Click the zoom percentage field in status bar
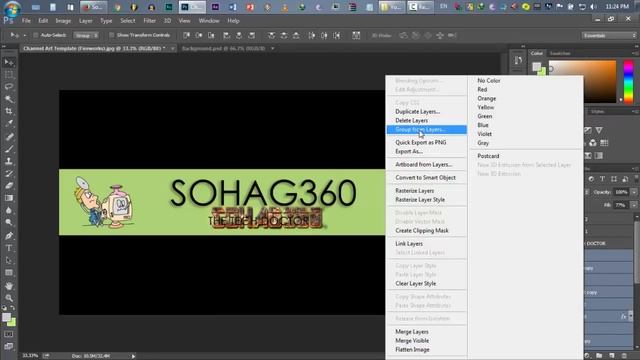This screenshot has height=360, width=640. (30, 356)
